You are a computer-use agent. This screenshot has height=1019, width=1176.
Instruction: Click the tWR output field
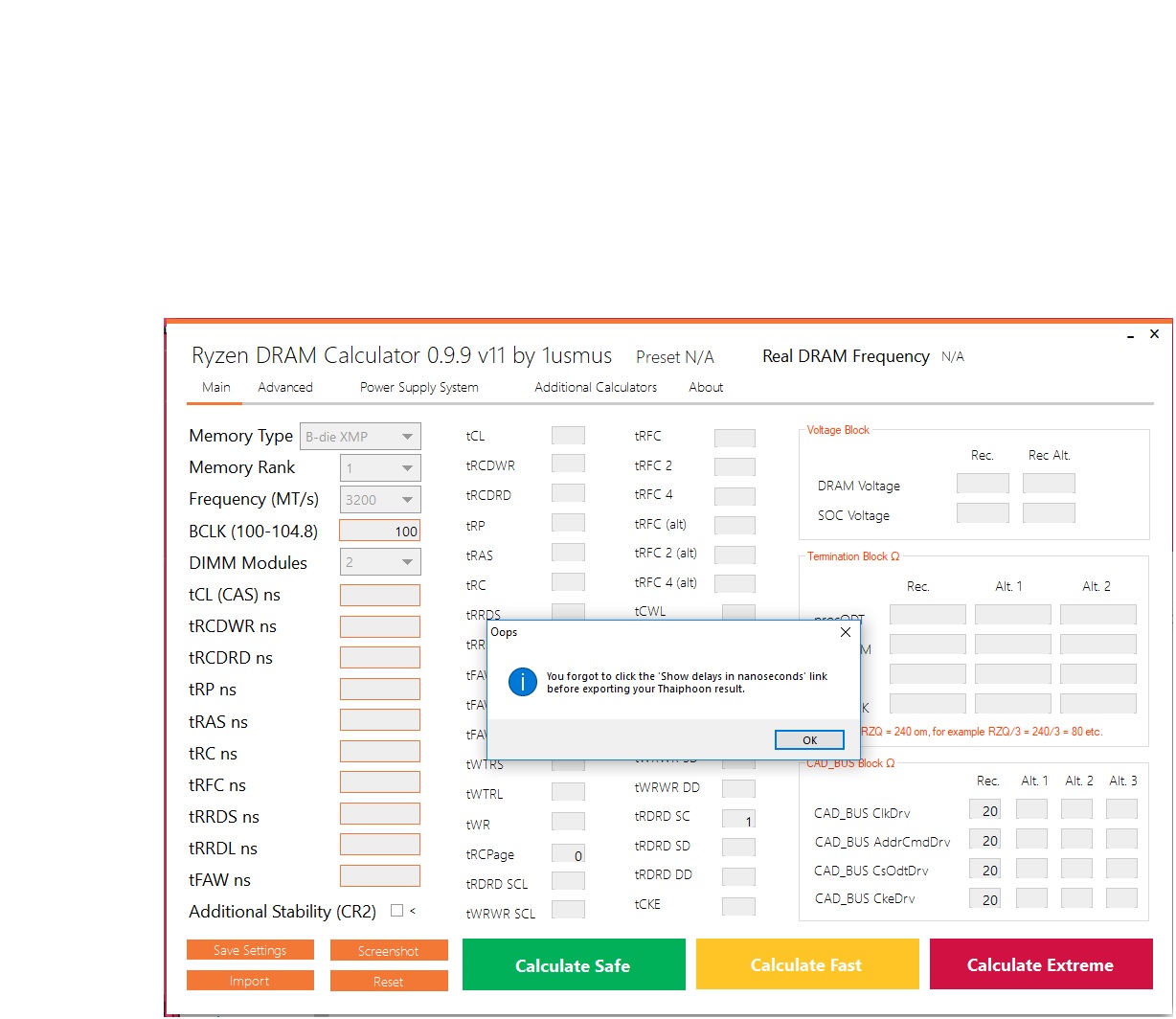coord(568,822)
